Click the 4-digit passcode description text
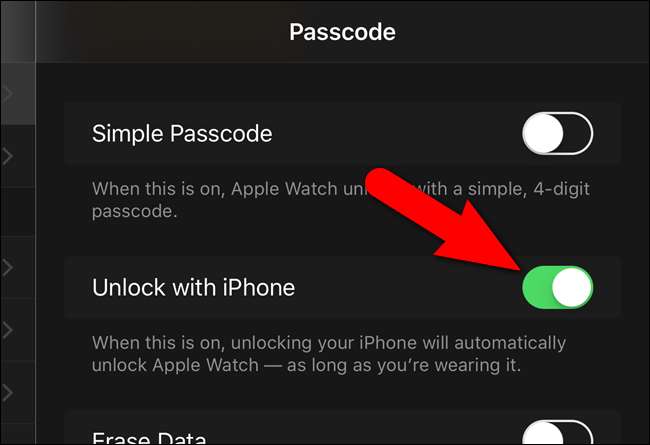Viewport: 650px width, 445px height. pyautogui.click(x=341, y=200)
